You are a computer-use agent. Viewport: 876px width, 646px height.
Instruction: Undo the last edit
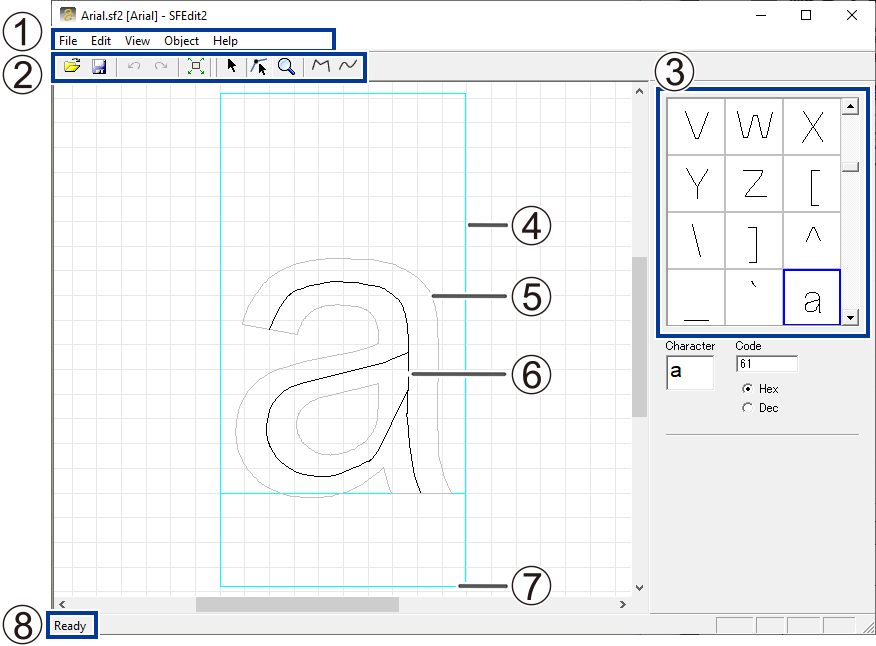pyautogui.click(x=134, y=66)
